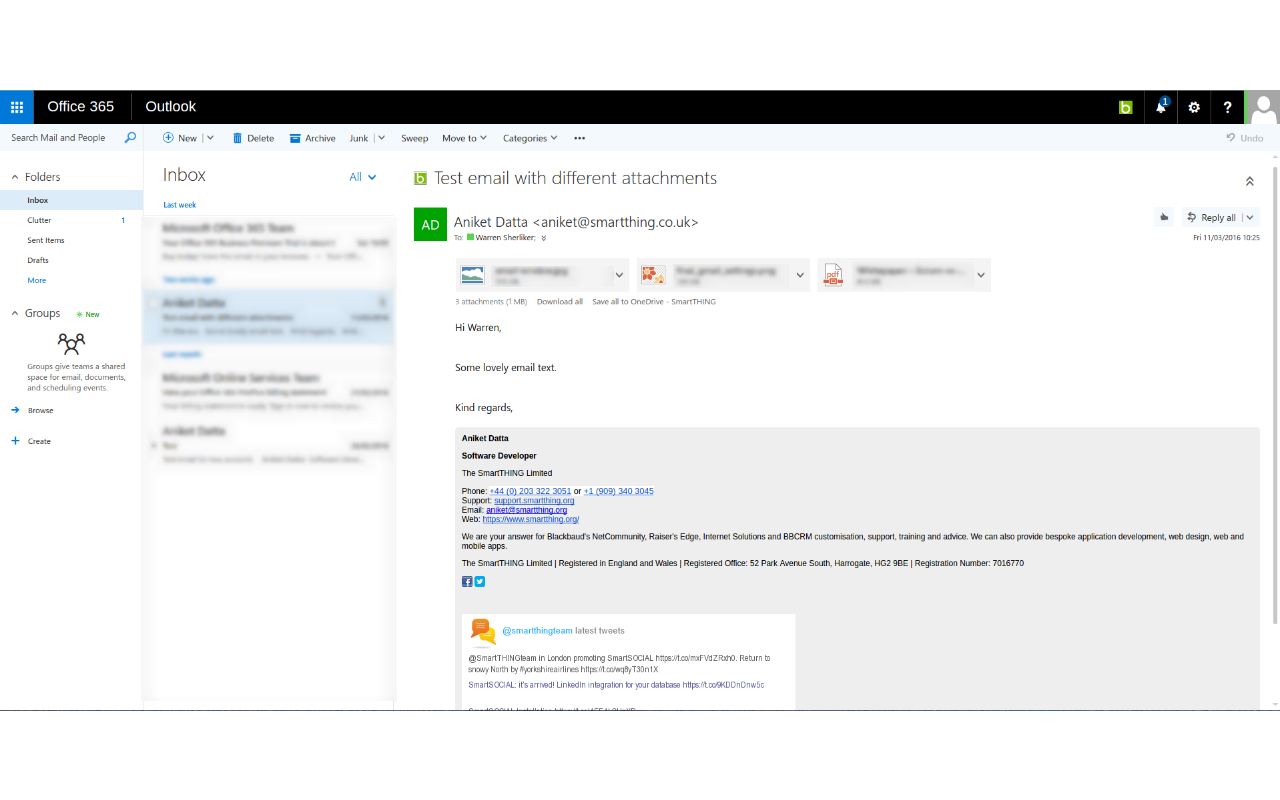Select the Inbox folder
The height and width of the screenshot is (800, 1280).
[x=71, y=200]
